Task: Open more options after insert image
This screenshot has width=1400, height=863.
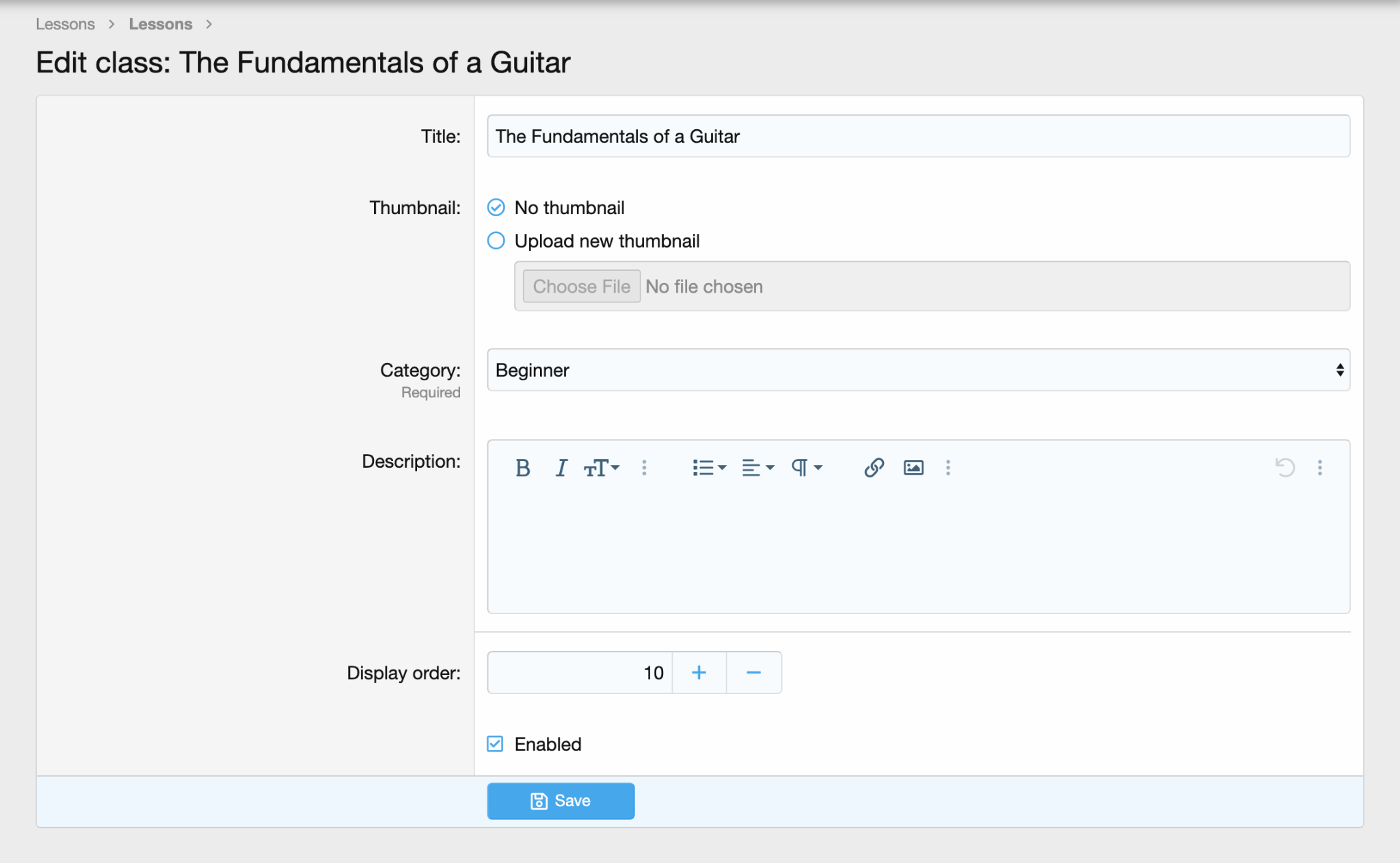Action: 947,468
